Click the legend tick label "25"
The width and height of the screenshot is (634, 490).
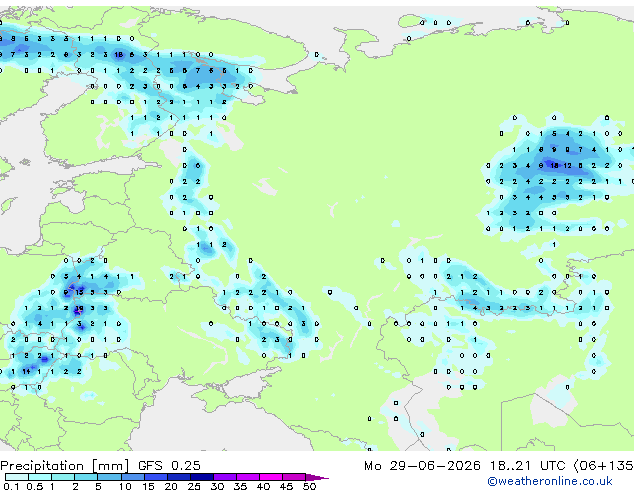(194, 486)
